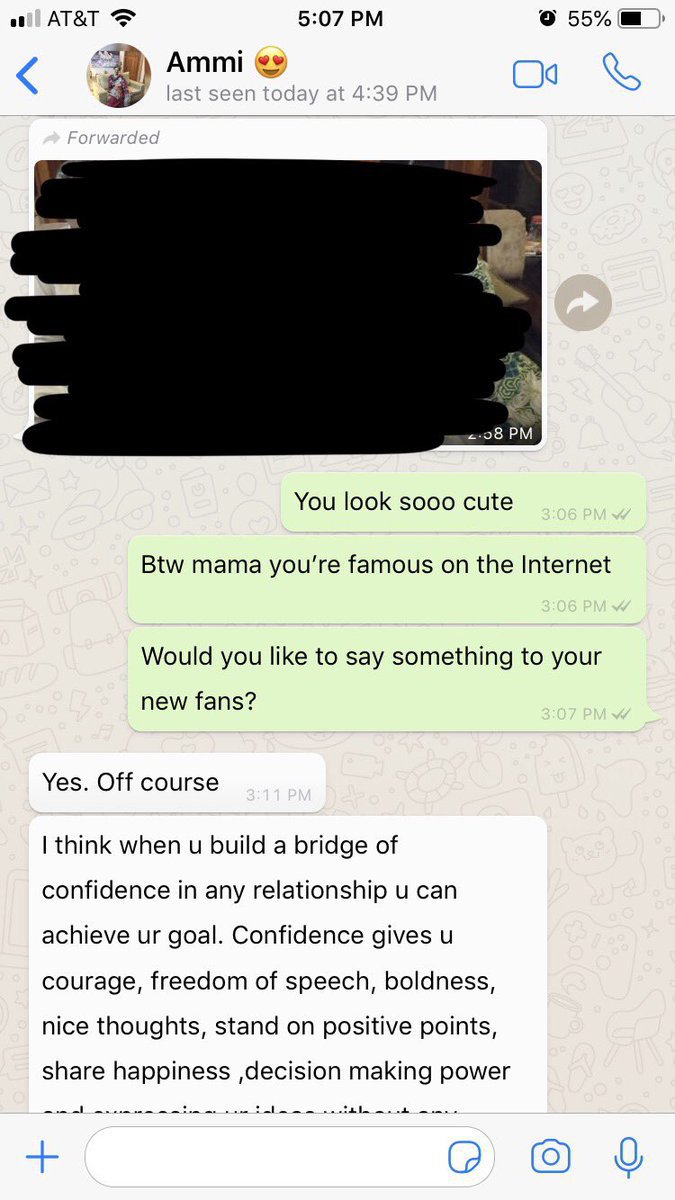Start a voice call with Ammi
The image size is (675, 1200).
[x=621, y=73]
